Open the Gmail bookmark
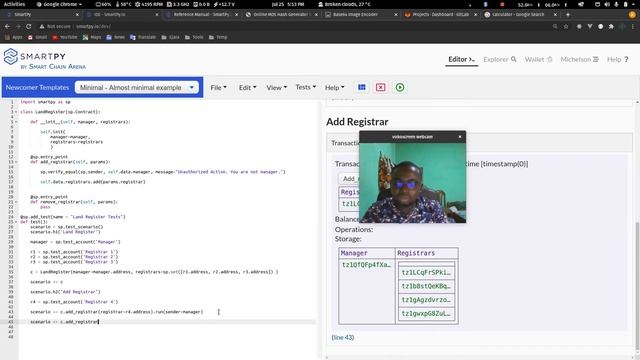 tap(37, 37)
